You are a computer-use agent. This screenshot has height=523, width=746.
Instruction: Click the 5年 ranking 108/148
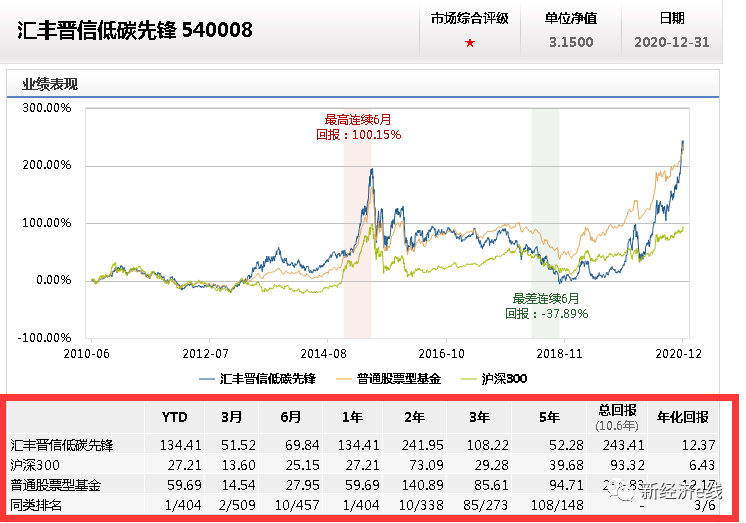[x=557, y=505]
